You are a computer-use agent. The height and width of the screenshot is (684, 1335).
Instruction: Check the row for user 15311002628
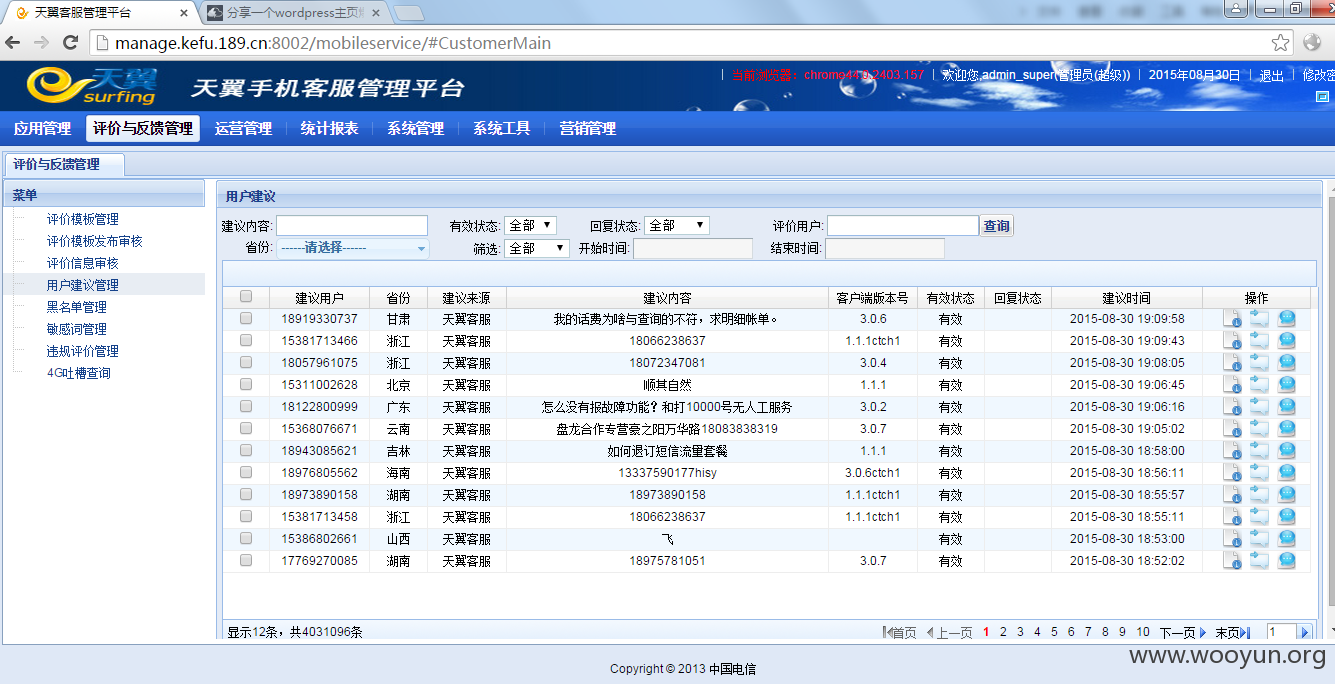coord(246,385)
